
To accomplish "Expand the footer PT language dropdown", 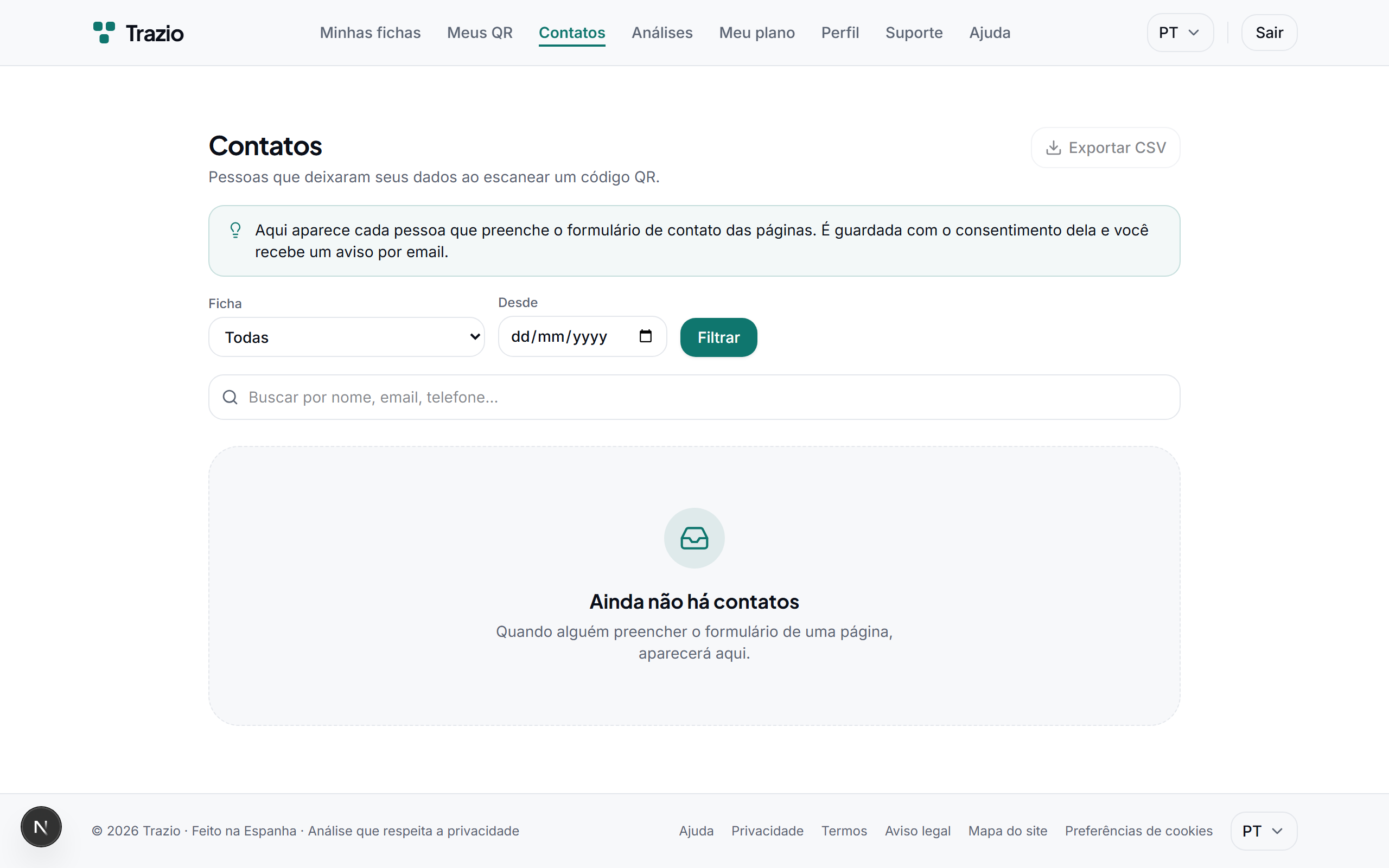I will coord(1263,831).
